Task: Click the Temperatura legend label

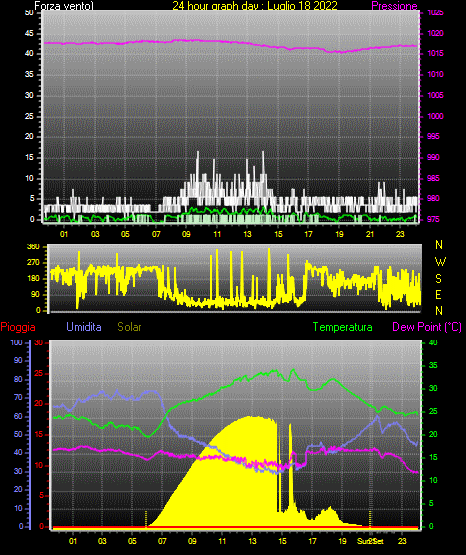Action: [342, 327]
